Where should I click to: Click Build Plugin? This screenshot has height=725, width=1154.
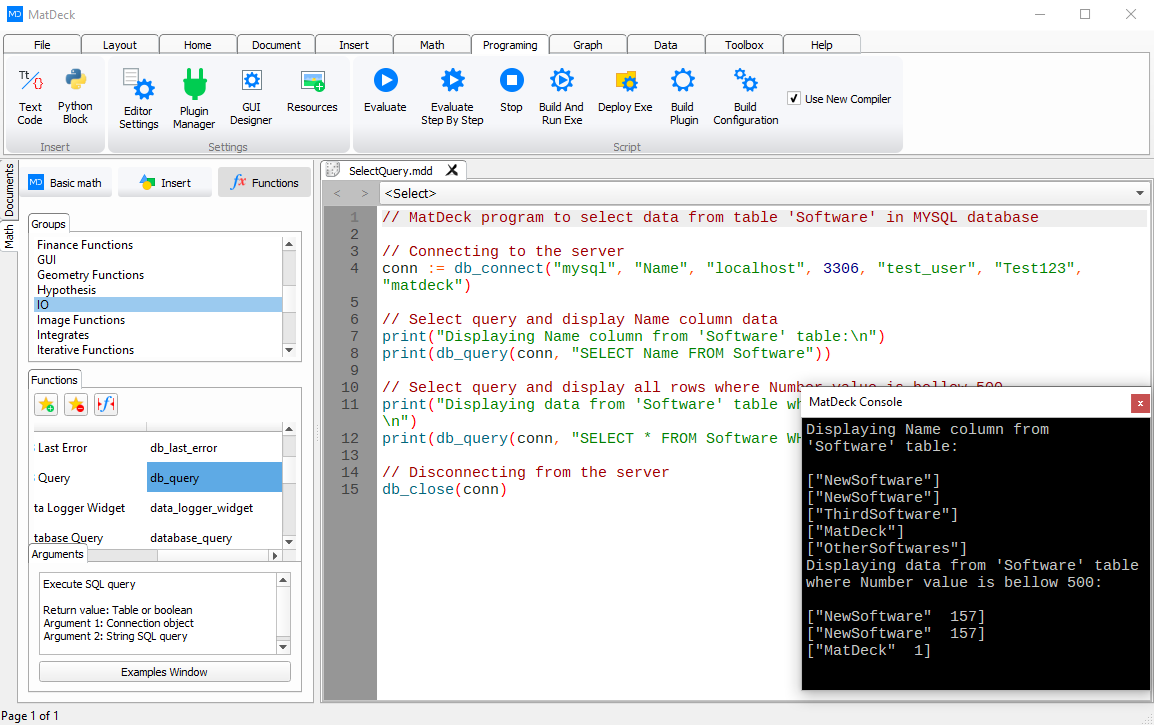coord(684,97)
